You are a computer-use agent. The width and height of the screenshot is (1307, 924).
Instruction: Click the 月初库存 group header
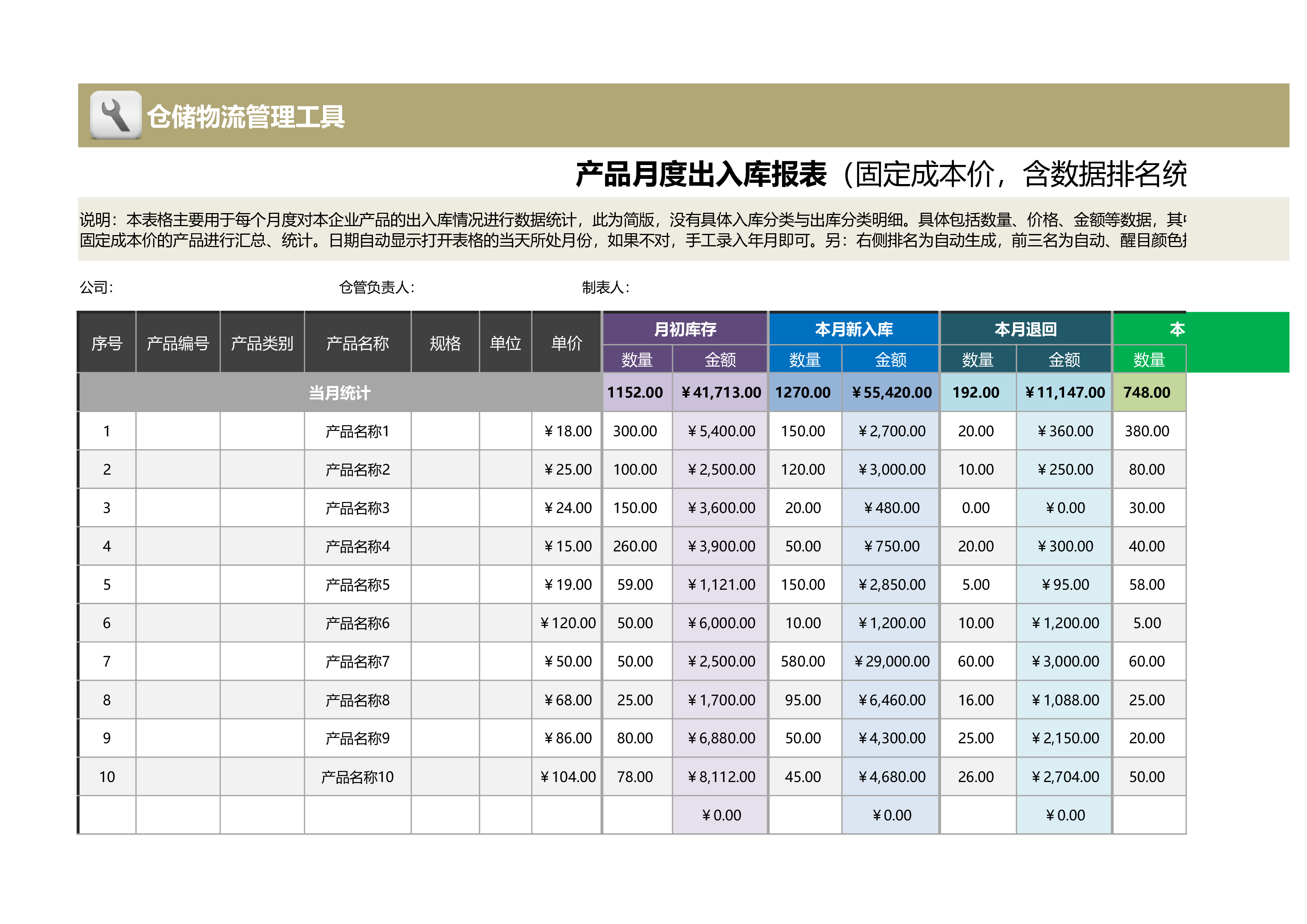pyautogui.click(x=685, y=329)
